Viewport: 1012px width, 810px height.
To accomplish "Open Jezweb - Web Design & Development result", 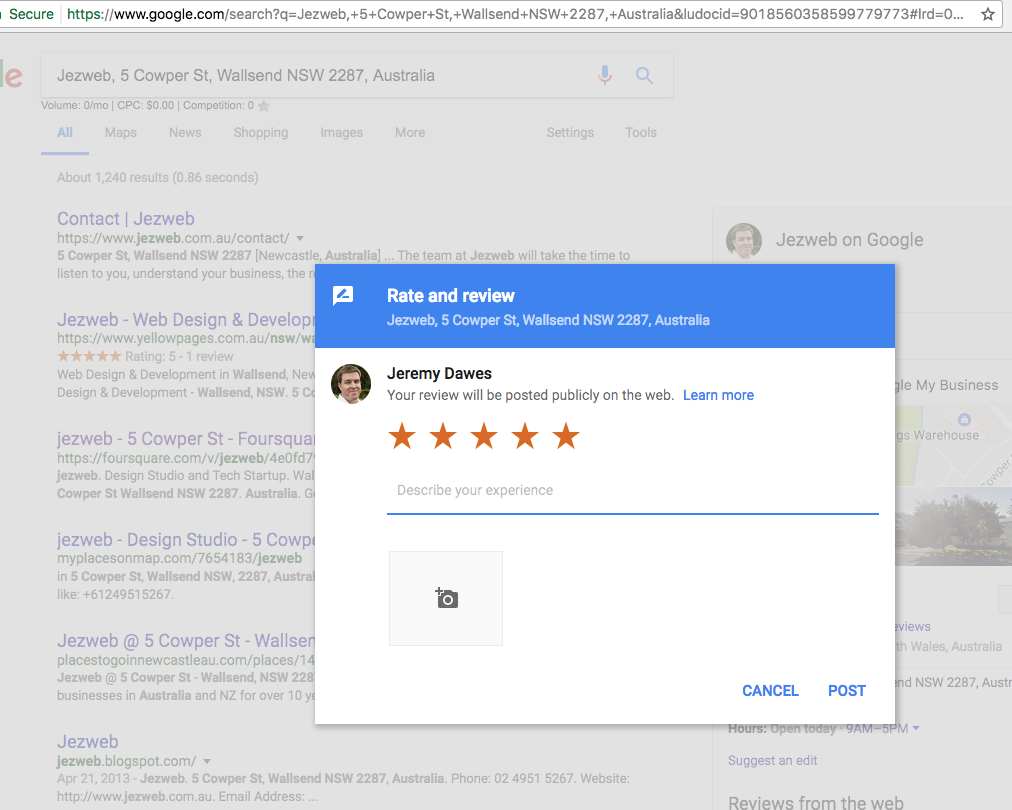I will point(186,319).
